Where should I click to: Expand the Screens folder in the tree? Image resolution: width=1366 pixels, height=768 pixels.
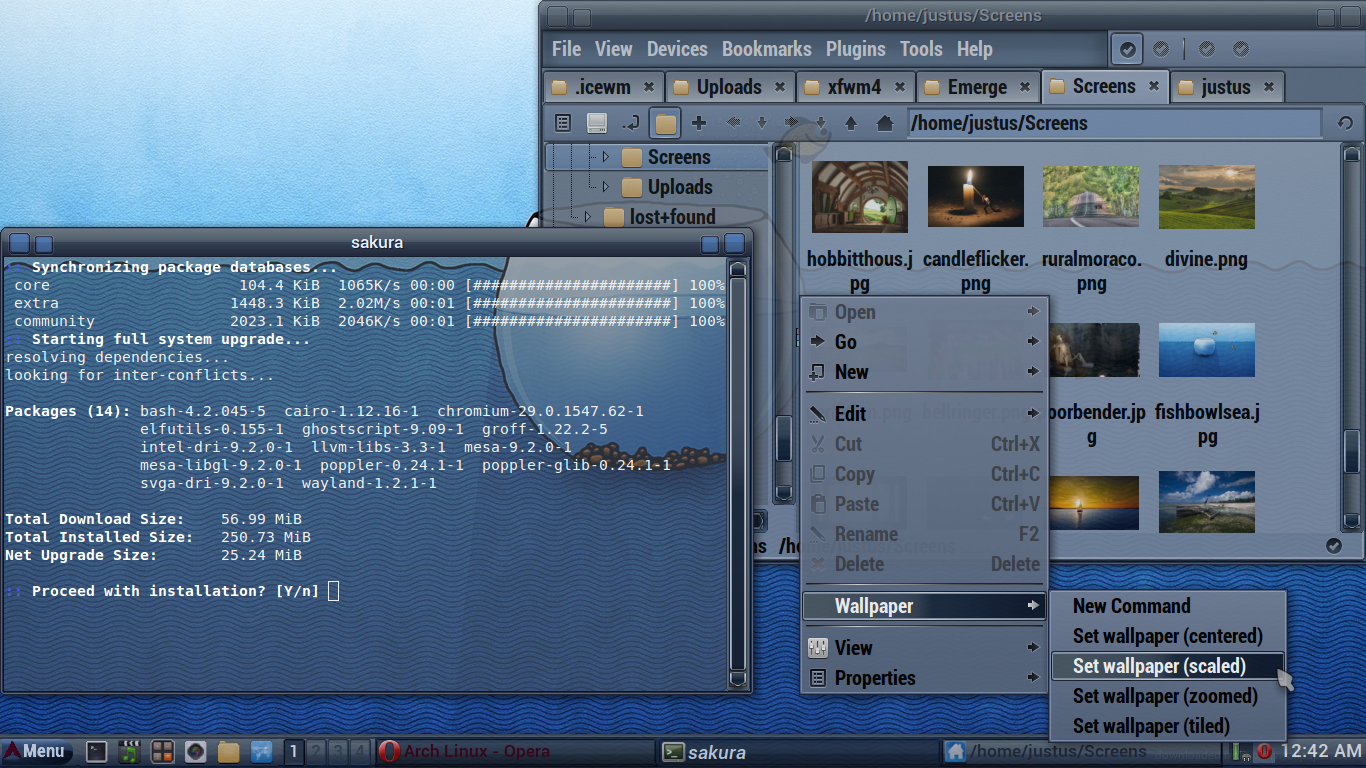click(x=605, y=157)
